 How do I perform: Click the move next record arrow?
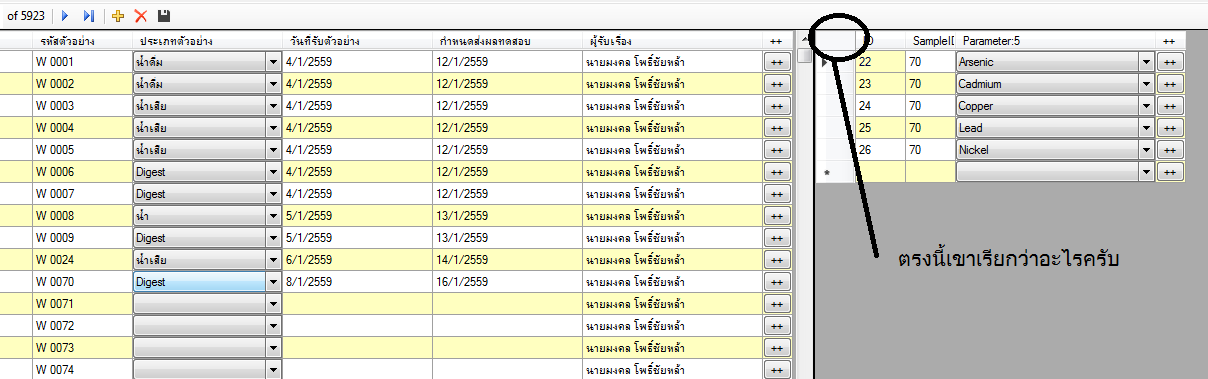[65, 16]
